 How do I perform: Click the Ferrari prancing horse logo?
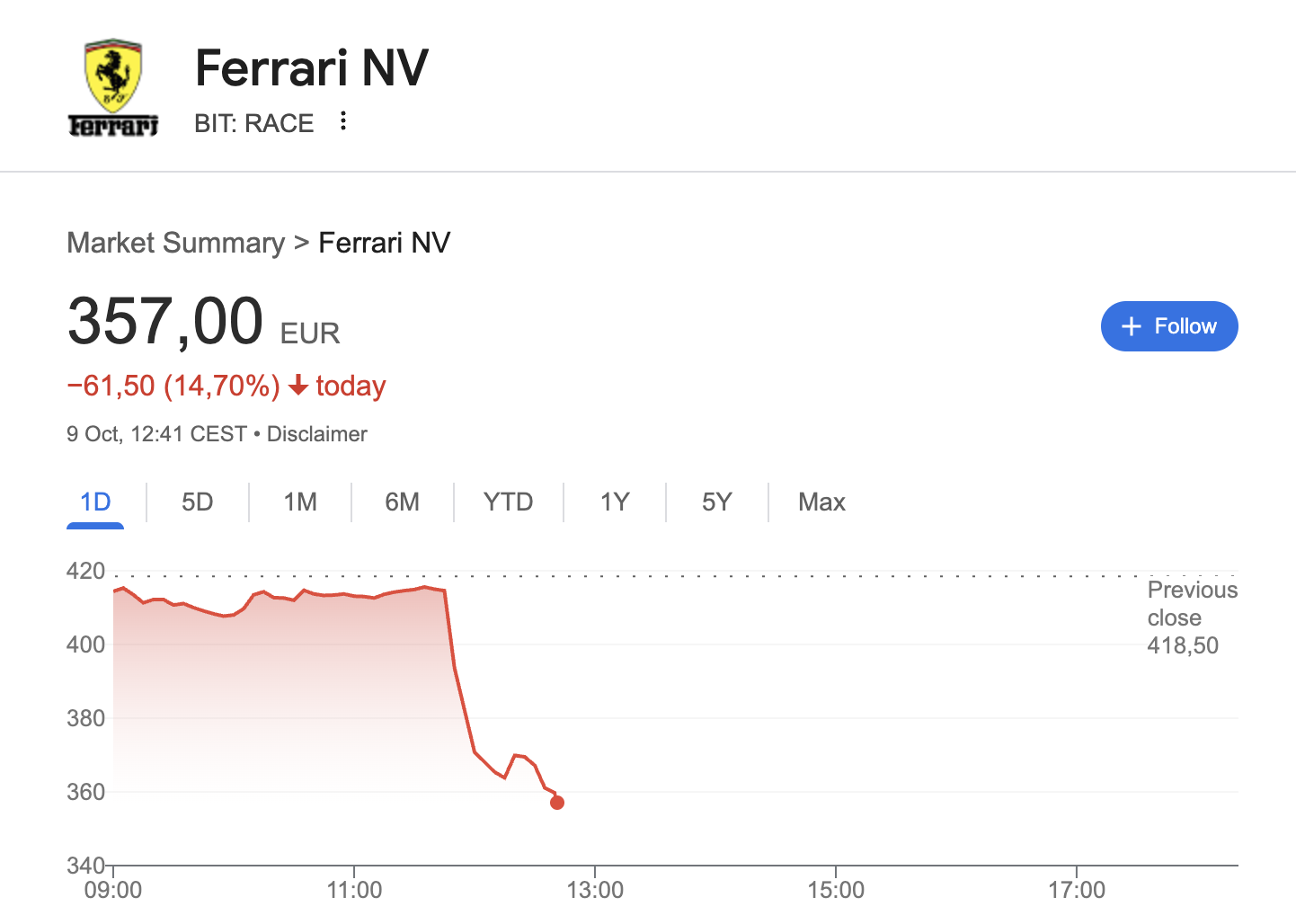(113, 87)
